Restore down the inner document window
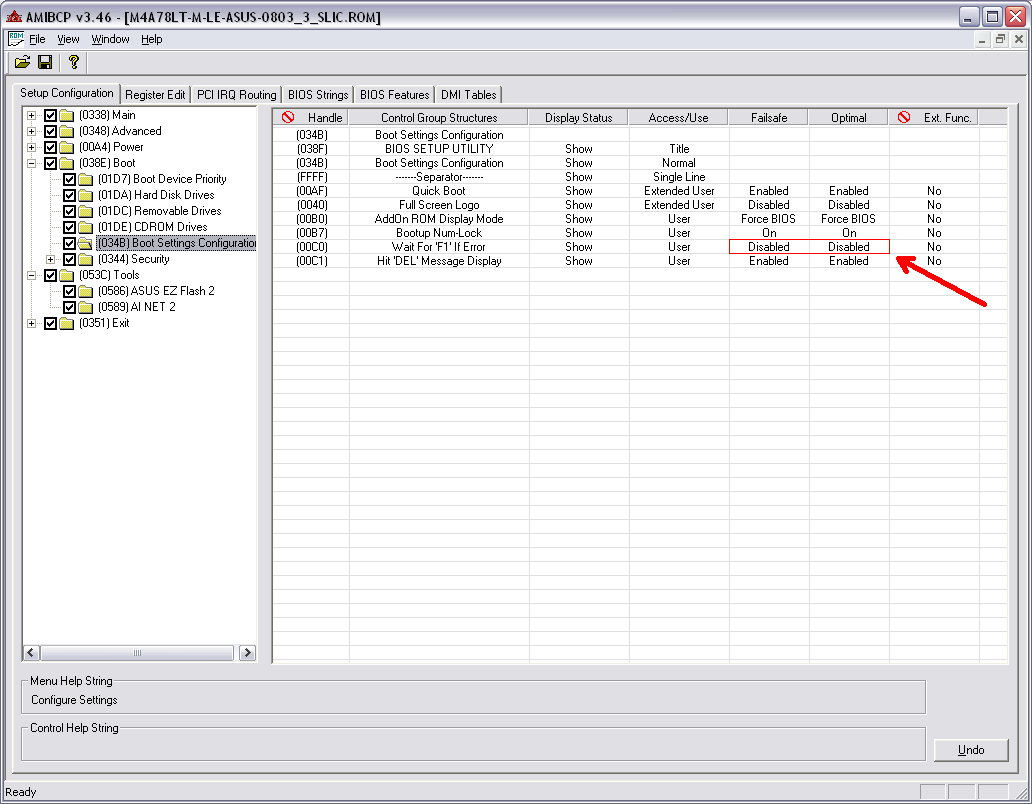Viewport: 1032px width, 804px height. (x=1000, y=39)
